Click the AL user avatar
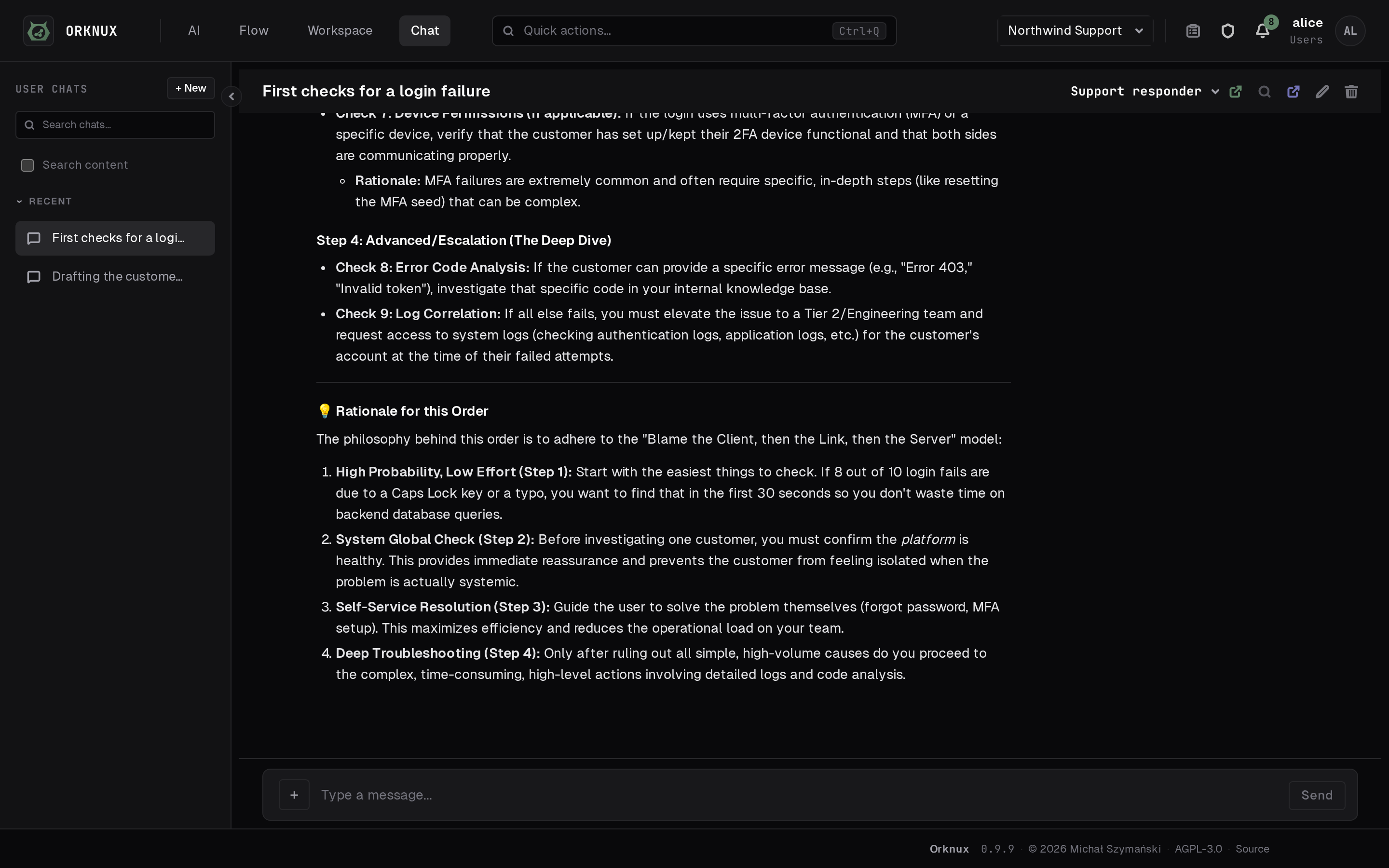The image size is (1389, 868). 1350,31
